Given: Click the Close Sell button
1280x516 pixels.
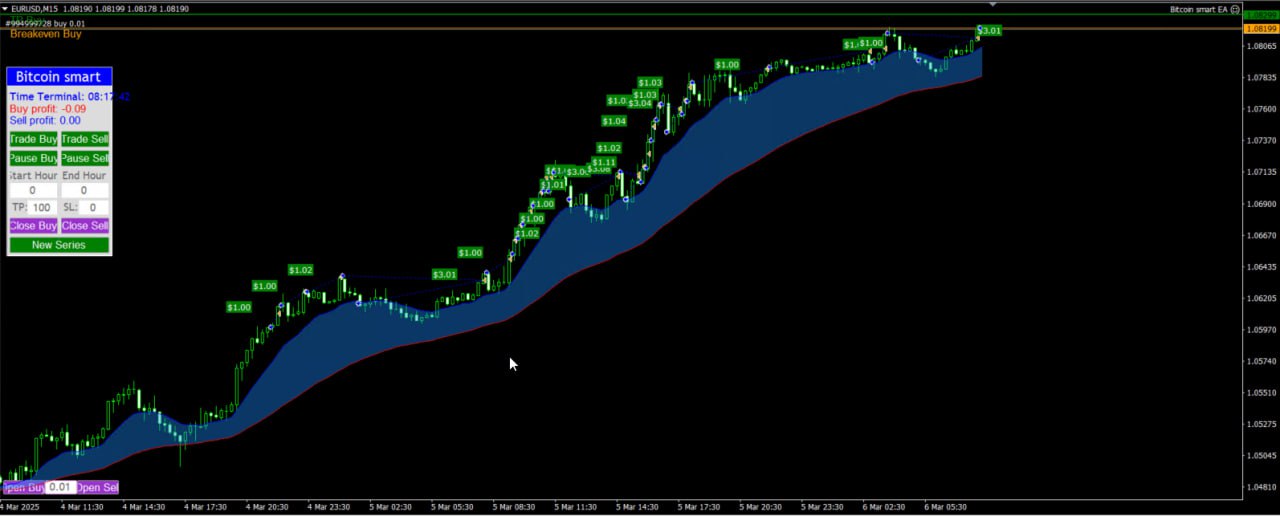Looking at the screenshot, I should (85, 226).
